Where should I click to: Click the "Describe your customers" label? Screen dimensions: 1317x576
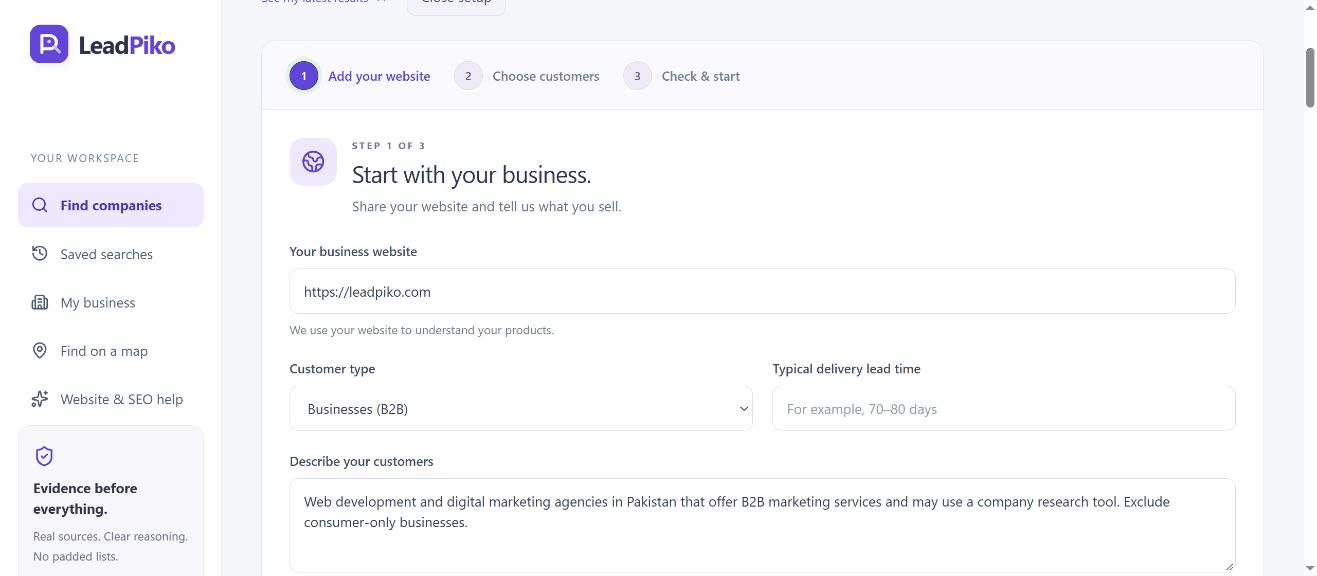point(362,461)
